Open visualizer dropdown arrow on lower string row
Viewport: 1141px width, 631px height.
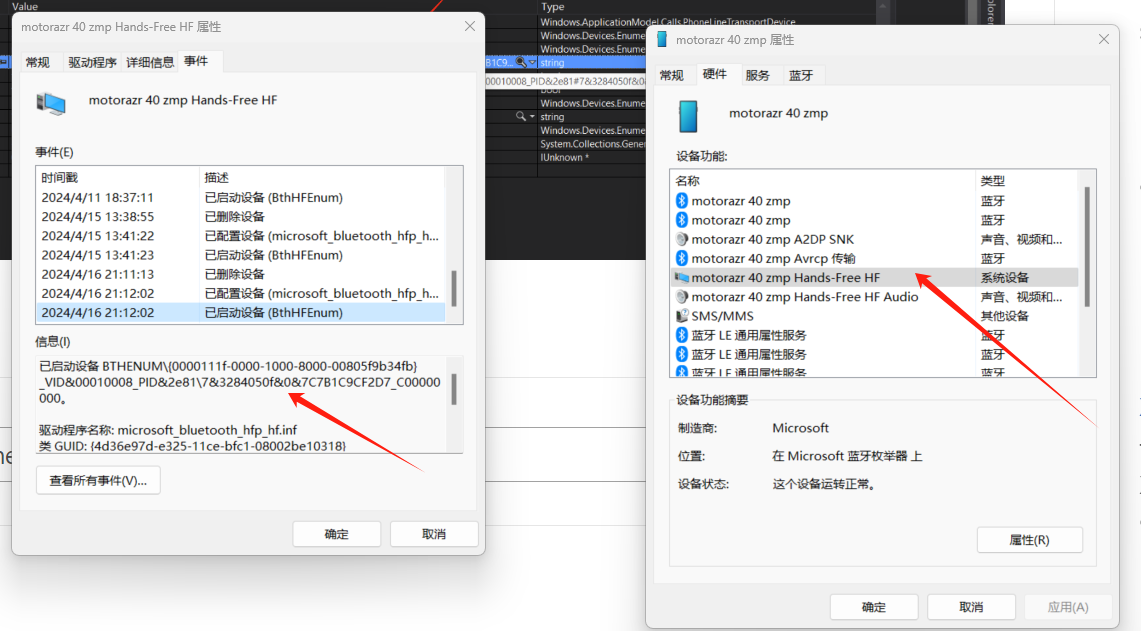532,116
